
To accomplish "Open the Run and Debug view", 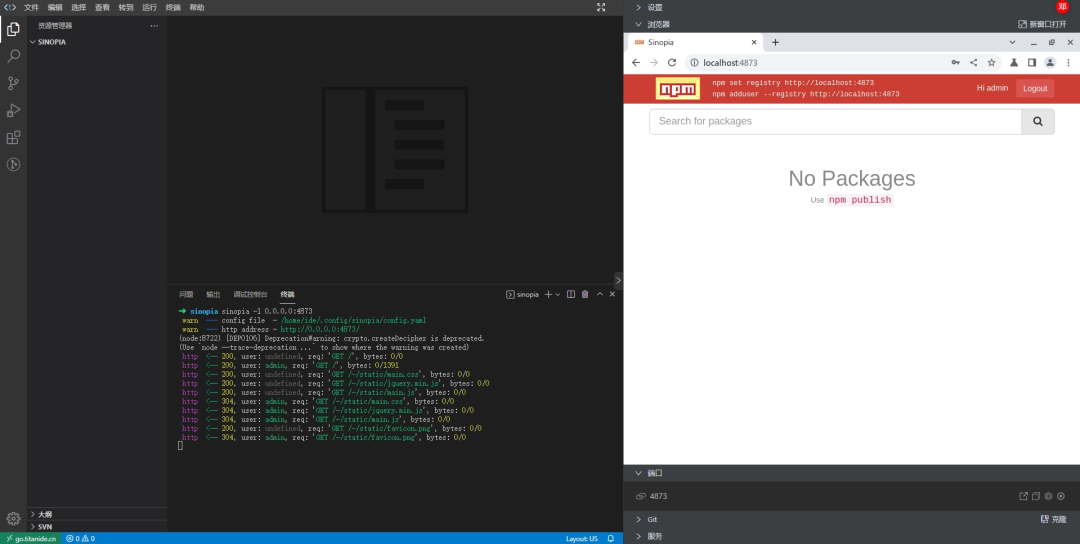I will pos(14,110).
